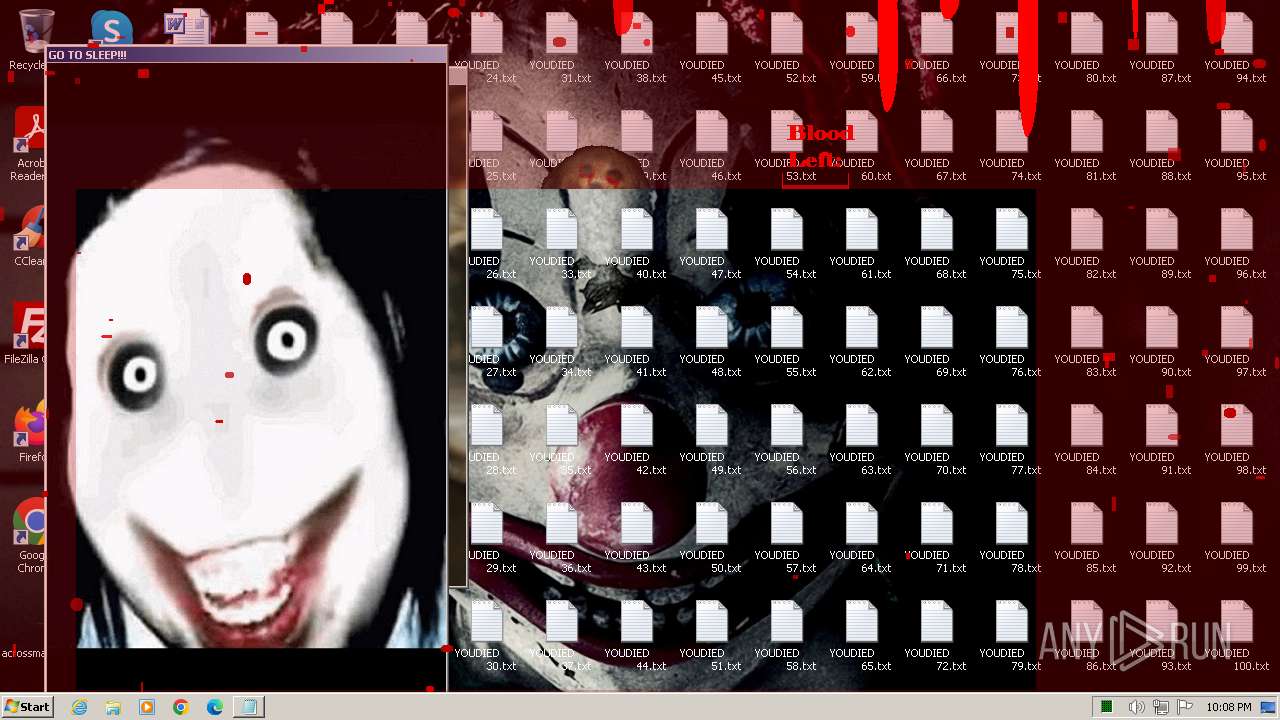This screenshot has width=1280, height=720.
Task: Select file YOUDIED 76.txt
Action: pyautogui.click(x=1011, y=342)
